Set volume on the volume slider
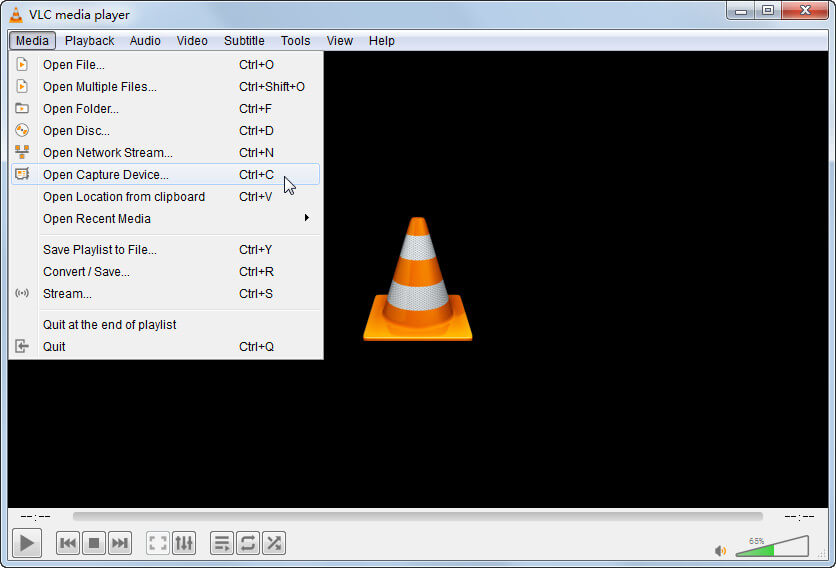Image resolution: width=836 pixels, height=568 pixels. pyautogui.click(x=772, y=547)
